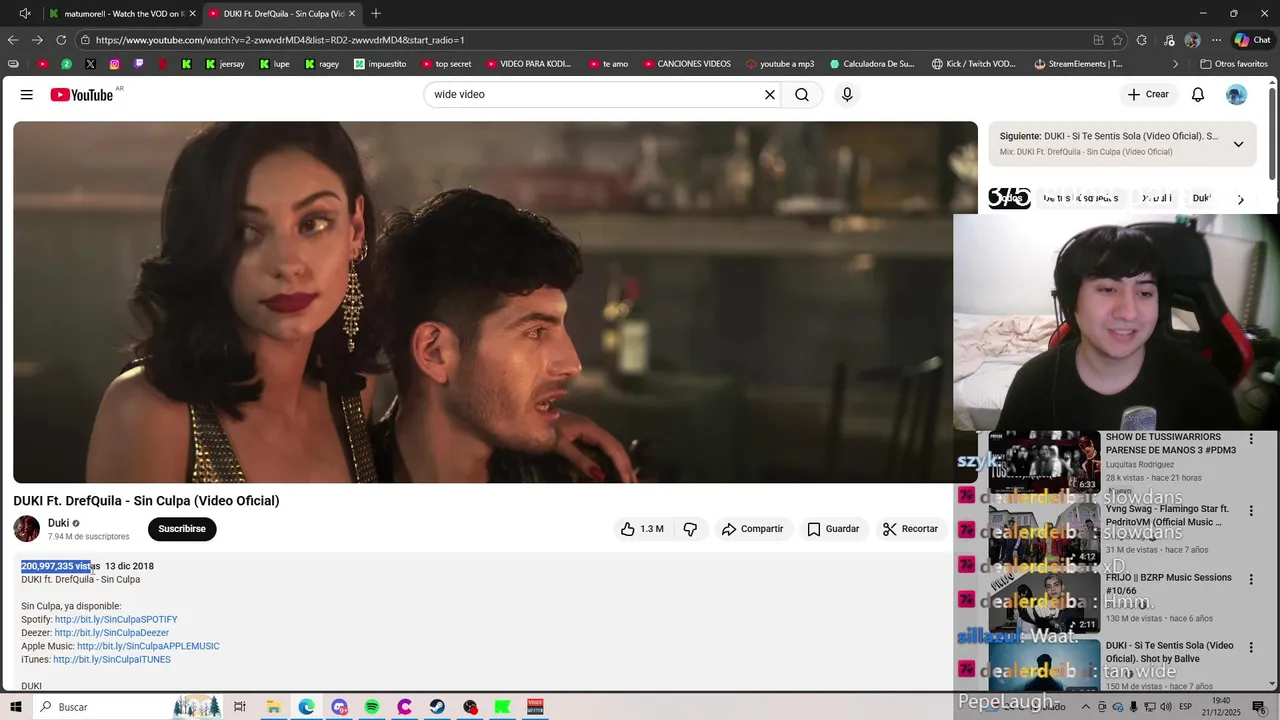The height and width of the screenshot is (720, 1280).
Task: Open the SinCulpaDeezer link
Action: [112, 633]
